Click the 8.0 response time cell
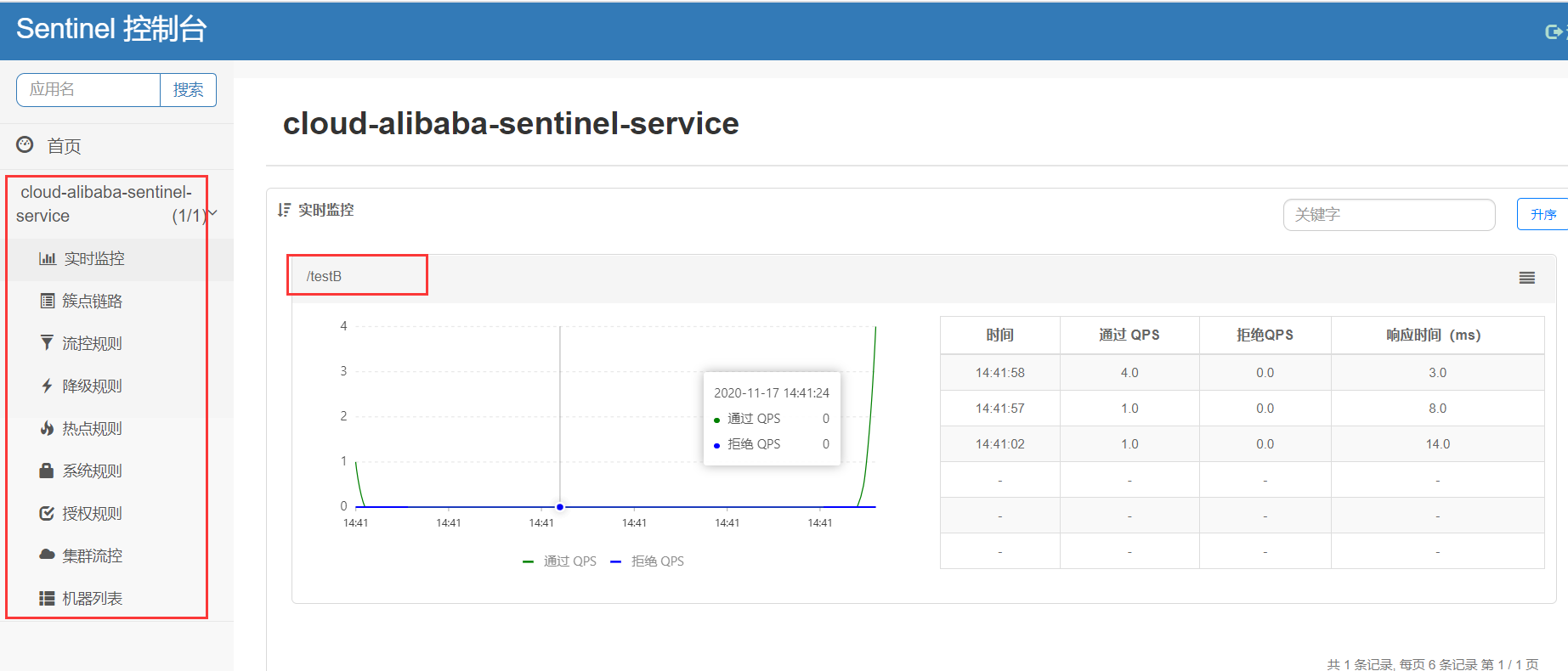 [x=1437, y=408]
